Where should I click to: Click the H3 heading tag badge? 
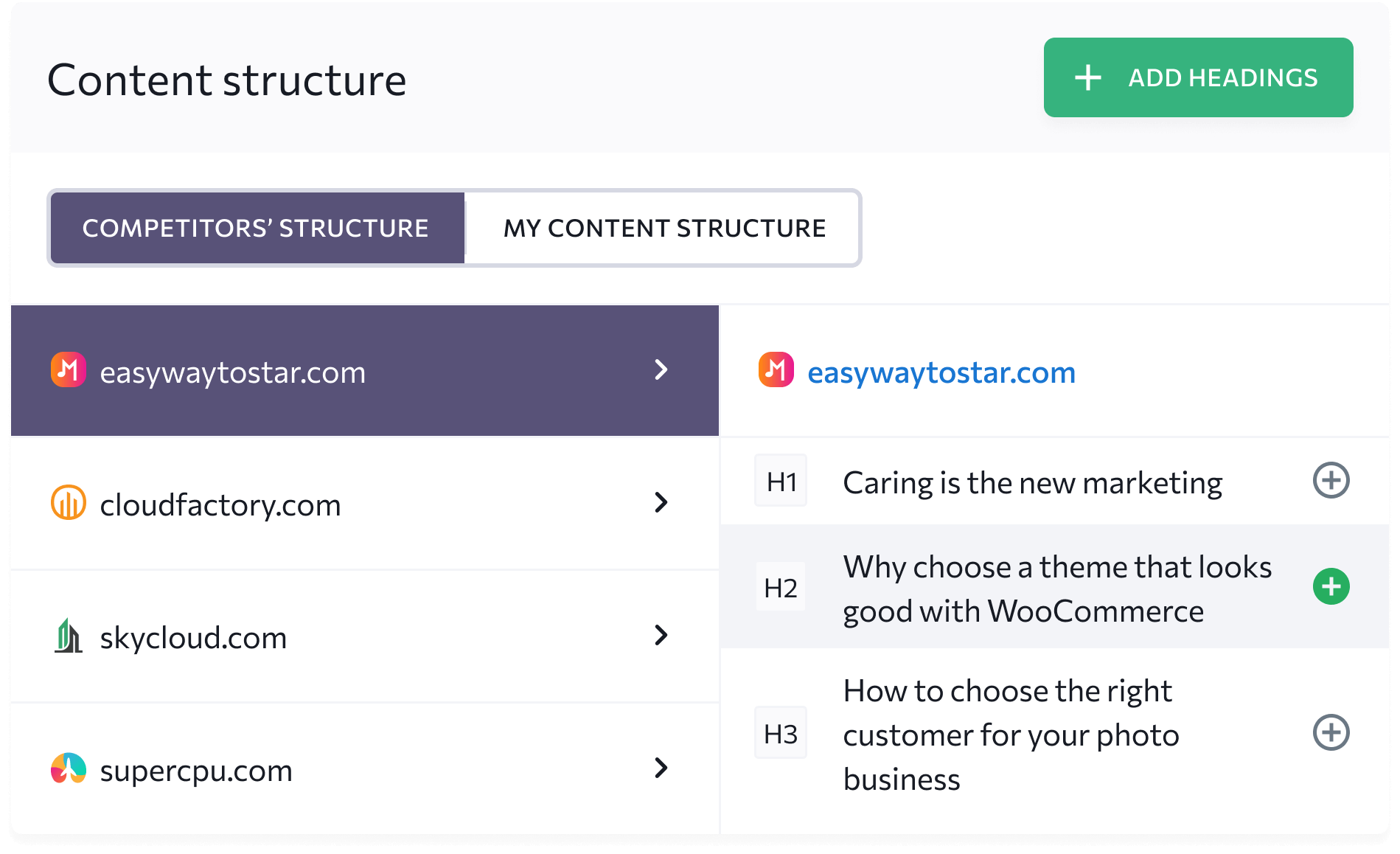(x=781, y=733)
